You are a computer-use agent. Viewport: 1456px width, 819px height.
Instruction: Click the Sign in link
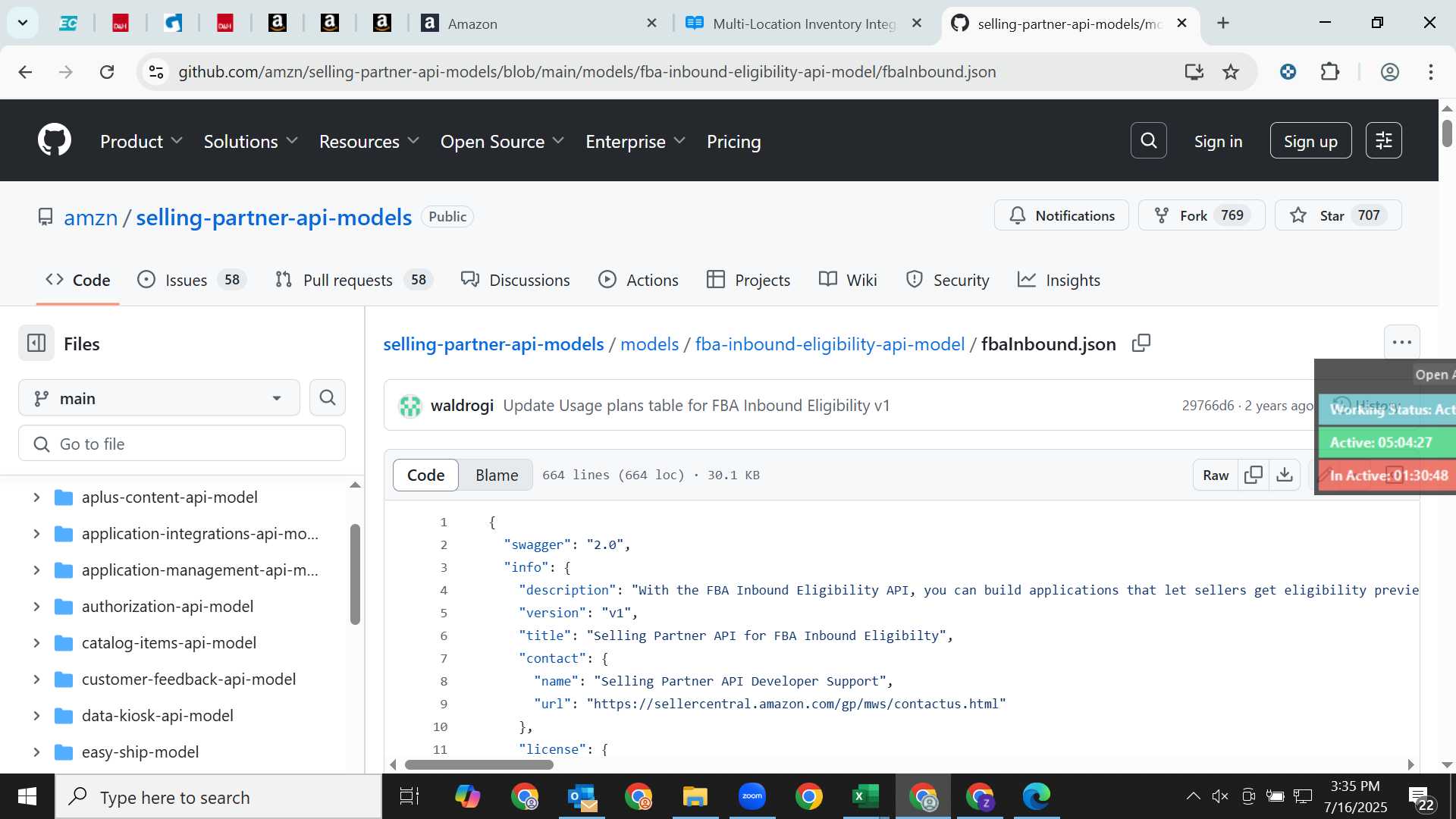(x=1218, y=141)
